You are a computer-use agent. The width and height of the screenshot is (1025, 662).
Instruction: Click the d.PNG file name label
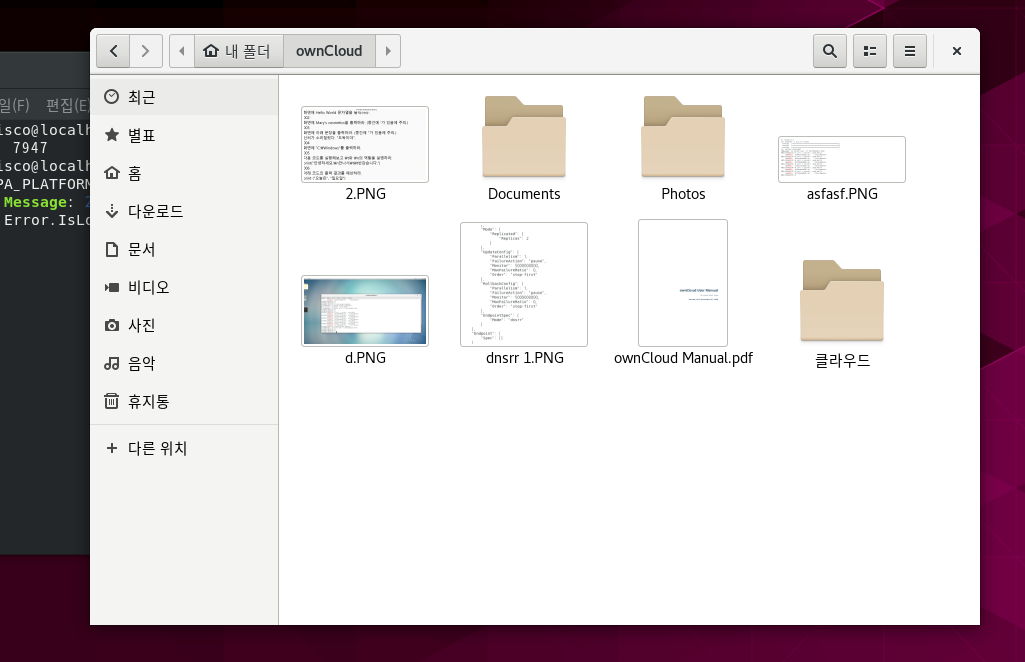[365, 358]
